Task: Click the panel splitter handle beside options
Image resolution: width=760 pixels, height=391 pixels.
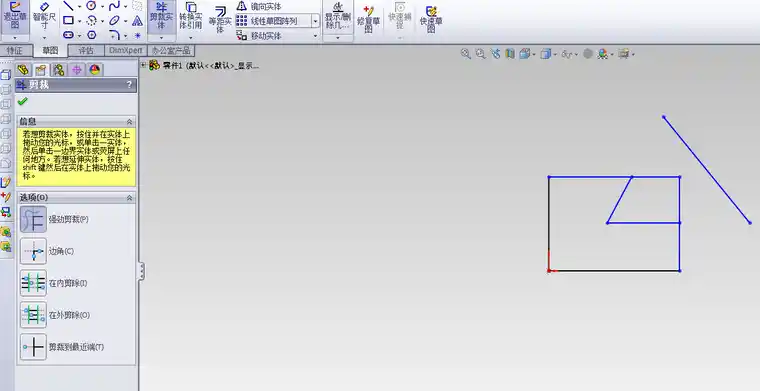Action: (142, 271)
